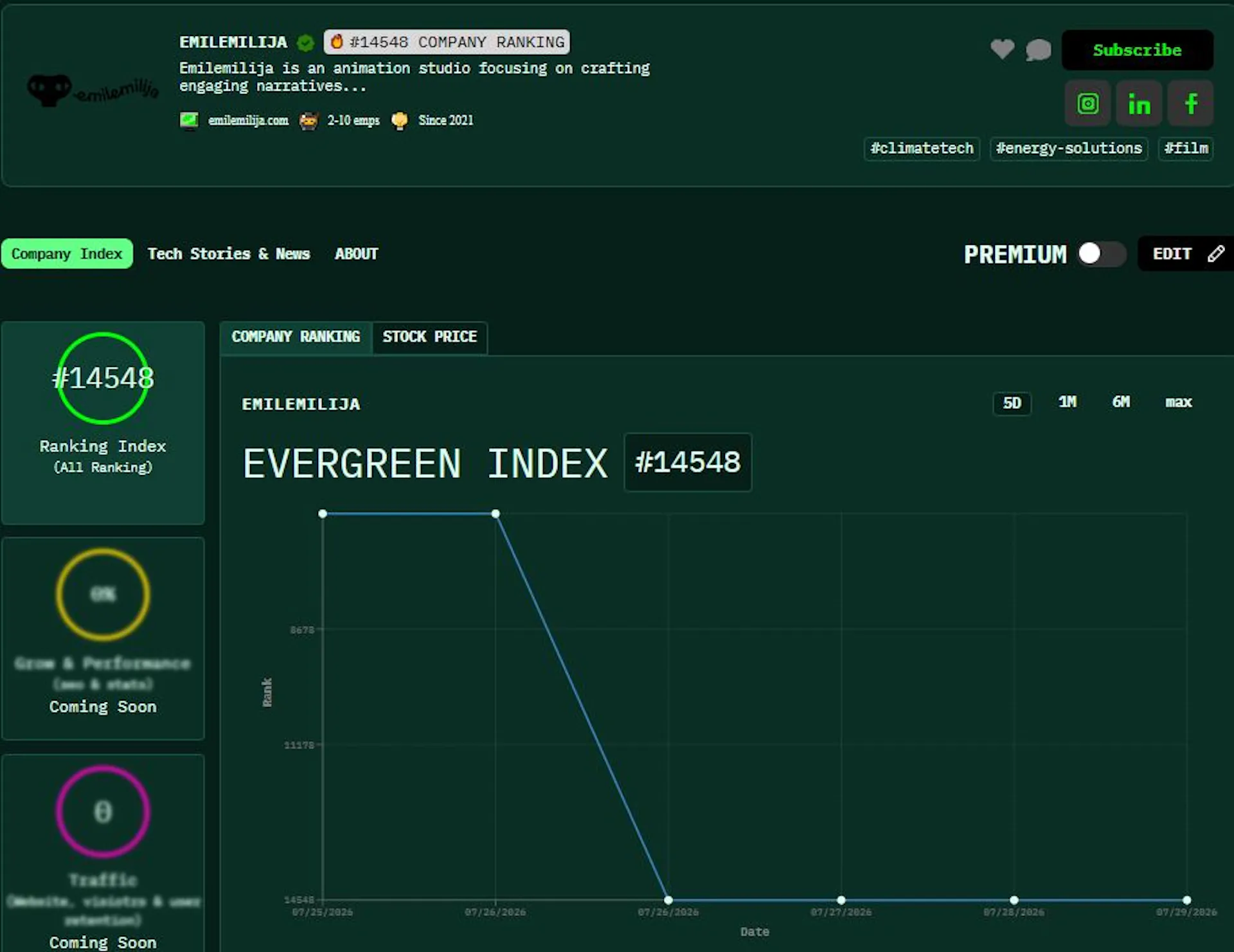The height and width of the screenshot is (952, 1234).
Task: Click the green Ranking Index circle
Action: [103, 378]
